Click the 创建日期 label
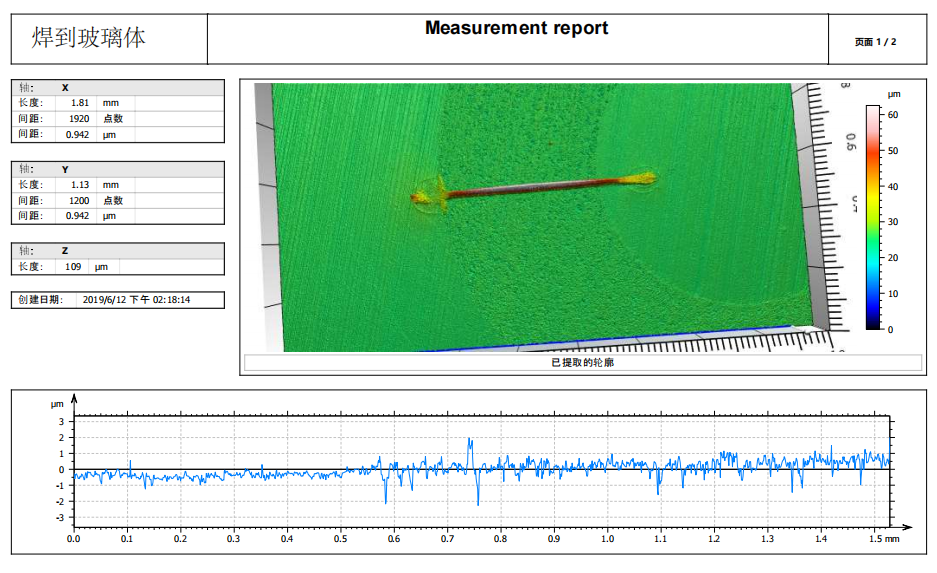 40,300
